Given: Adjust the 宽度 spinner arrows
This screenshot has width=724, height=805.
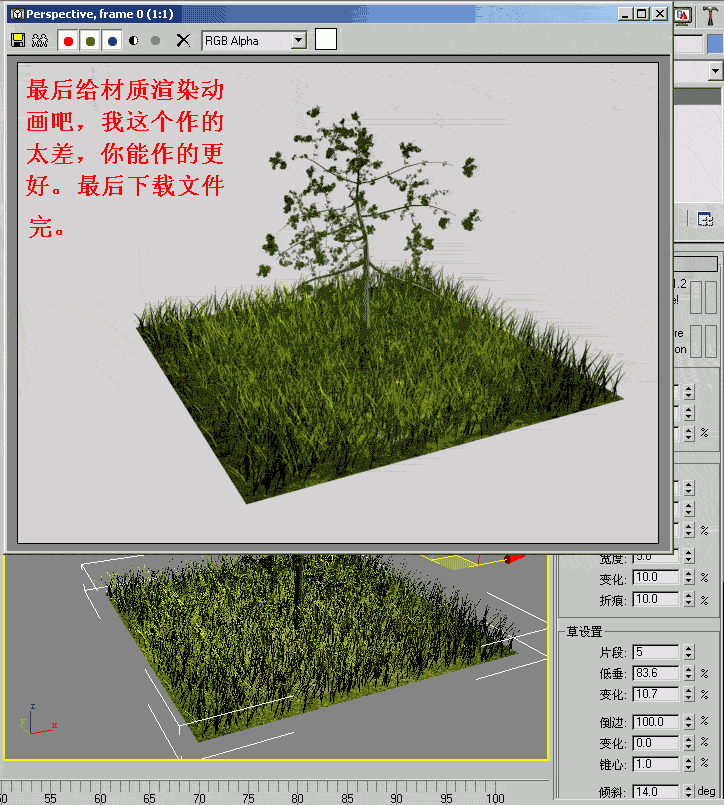Looking at the screenshot, I should [689, 556].
